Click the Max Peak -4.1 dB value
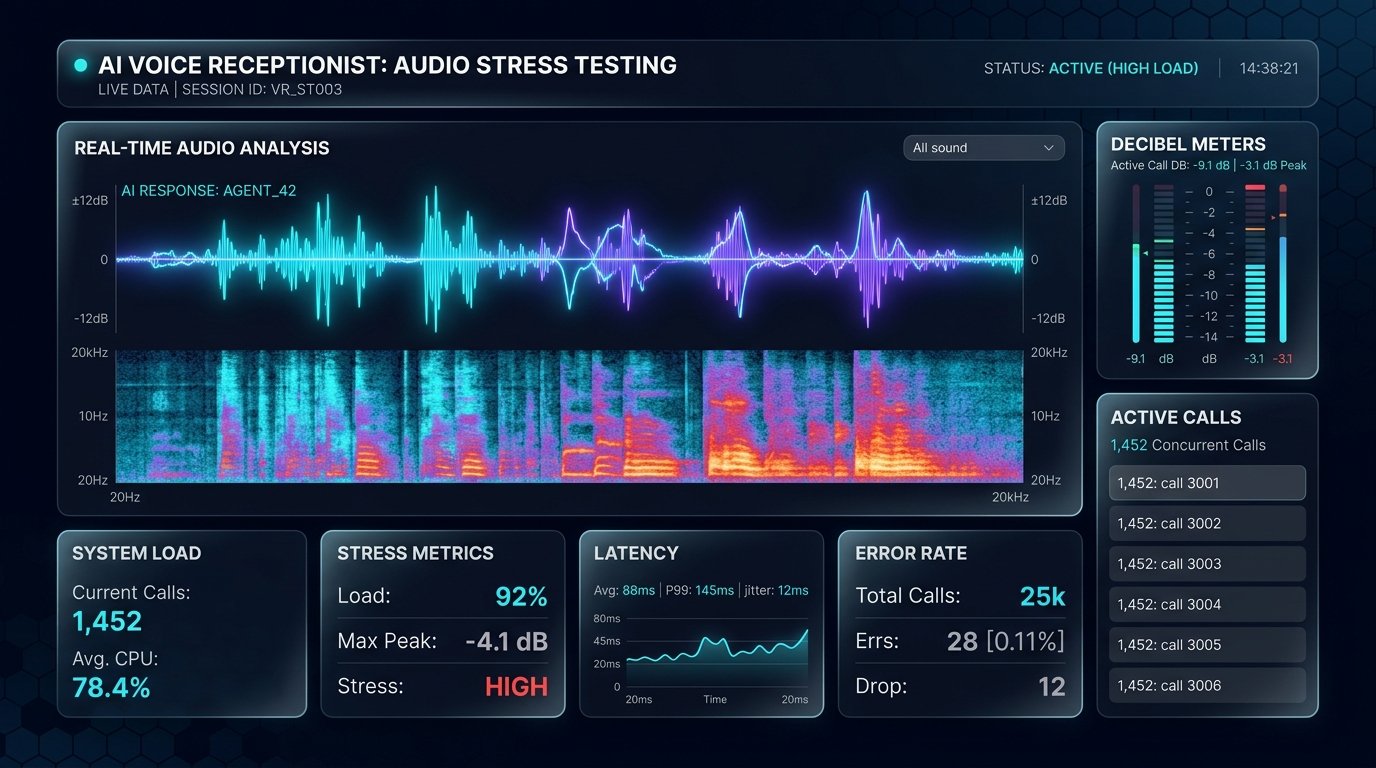 pos(506,642)
